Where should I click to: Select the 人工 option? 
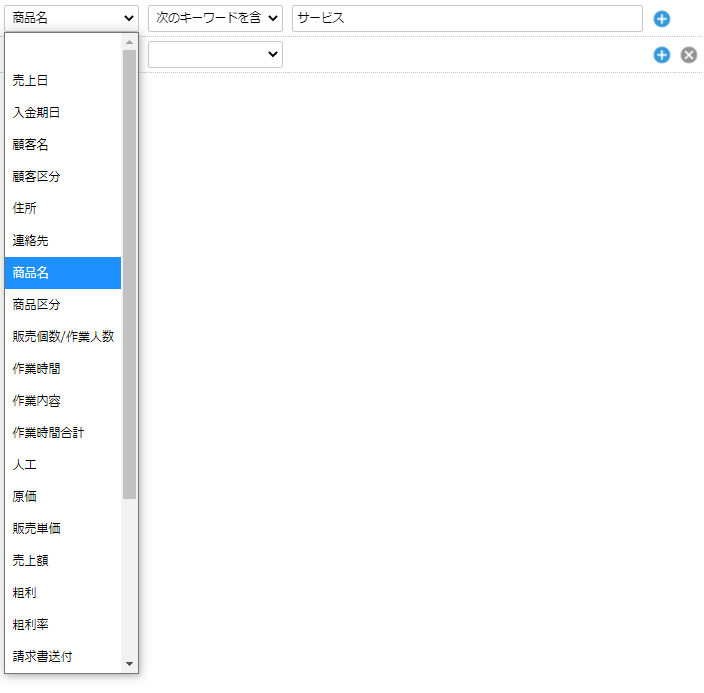(63, 465)
